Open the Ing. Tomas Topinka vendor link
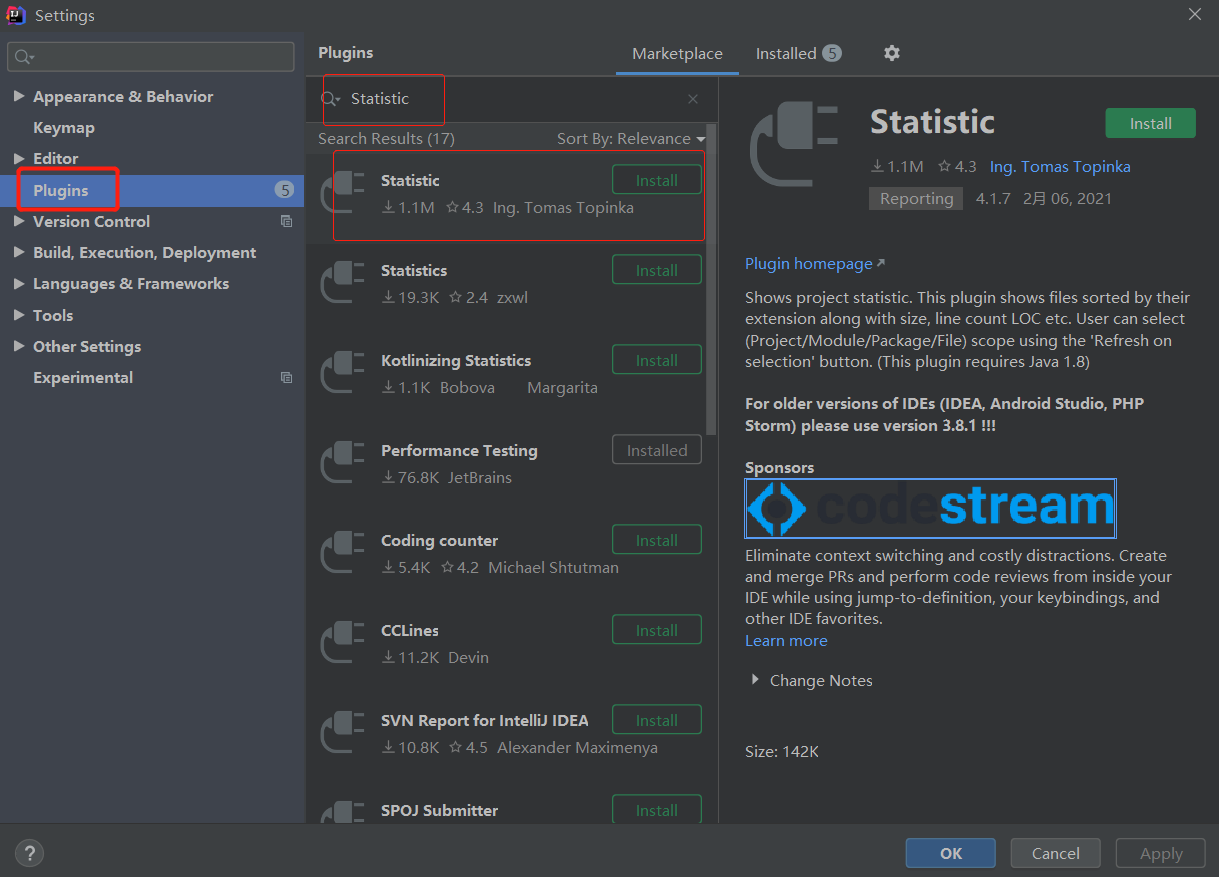Image resolution: width=1219 pixels, height=877 pixels. coord(1060,166)
